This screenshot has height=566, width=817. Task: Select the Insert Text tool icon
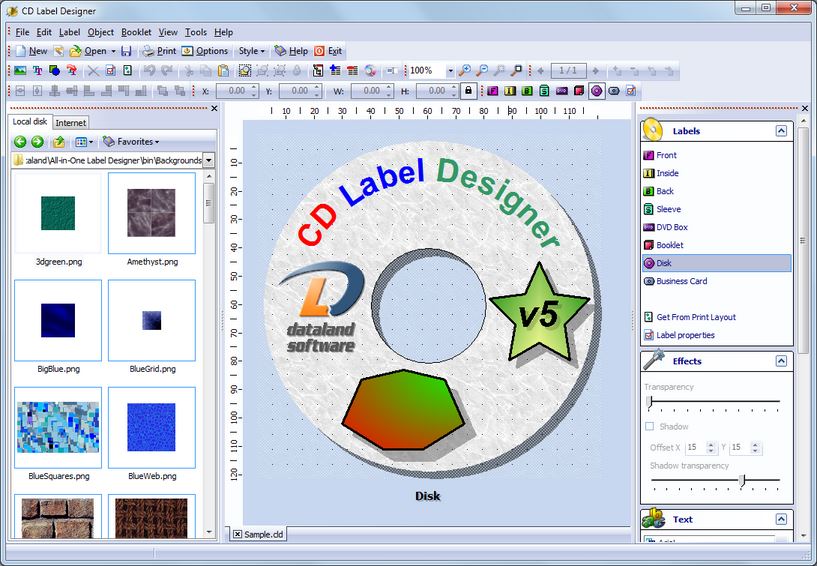(x=38, y=70)
